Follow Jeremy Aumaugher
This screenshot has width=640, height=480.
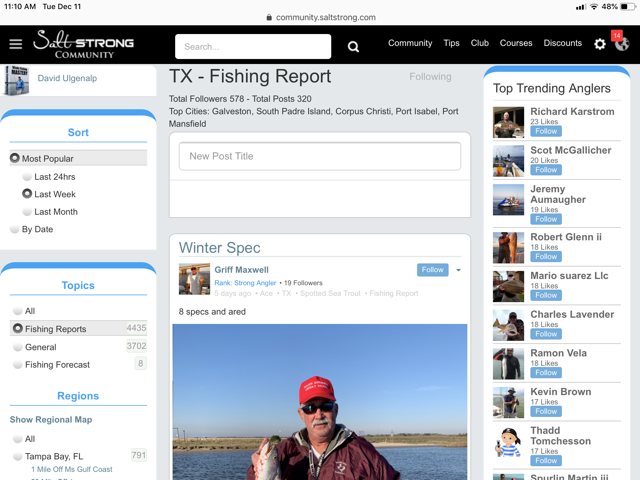tap(546, 219)
